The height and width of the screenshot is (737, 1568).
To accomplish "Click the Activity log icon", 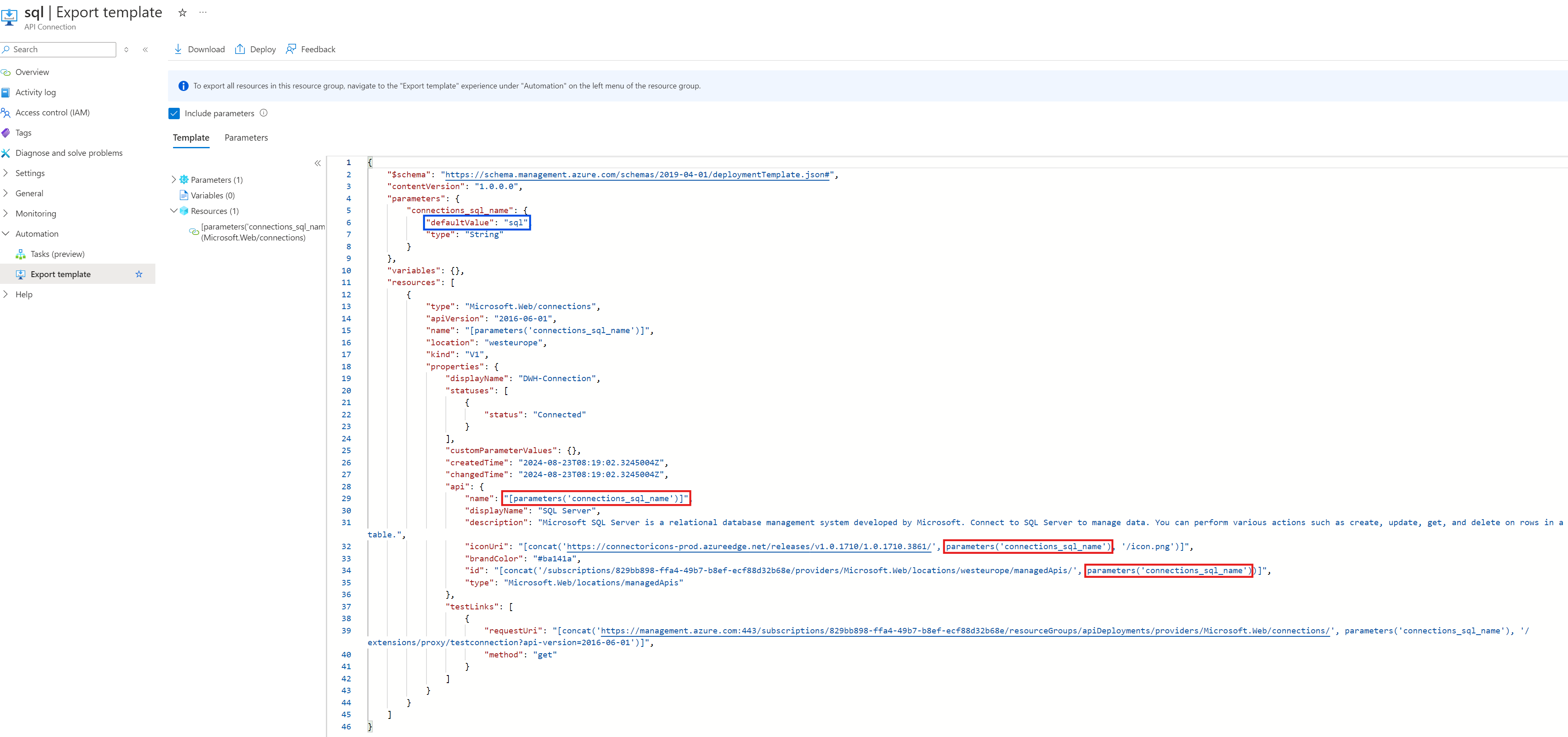I will 6,93.
